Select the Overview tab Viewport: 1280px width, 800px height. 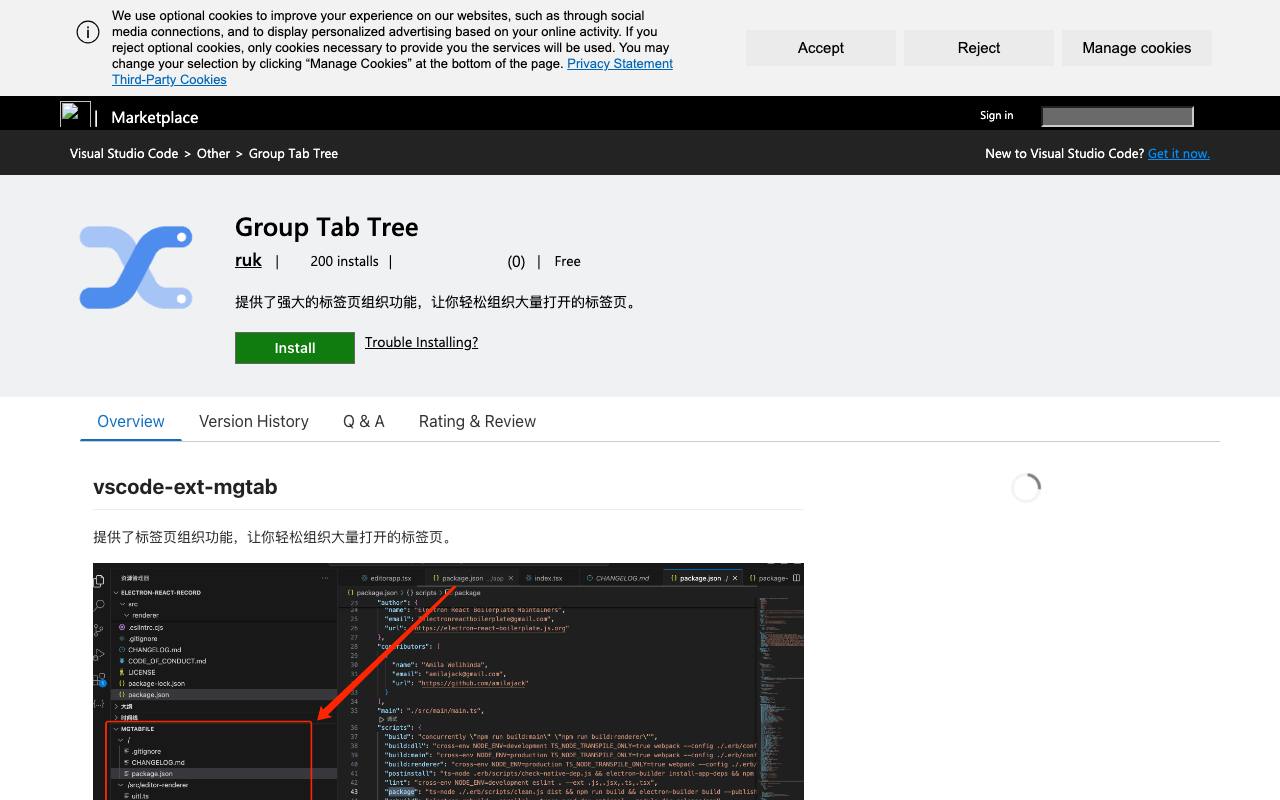(x=131, y=421)
